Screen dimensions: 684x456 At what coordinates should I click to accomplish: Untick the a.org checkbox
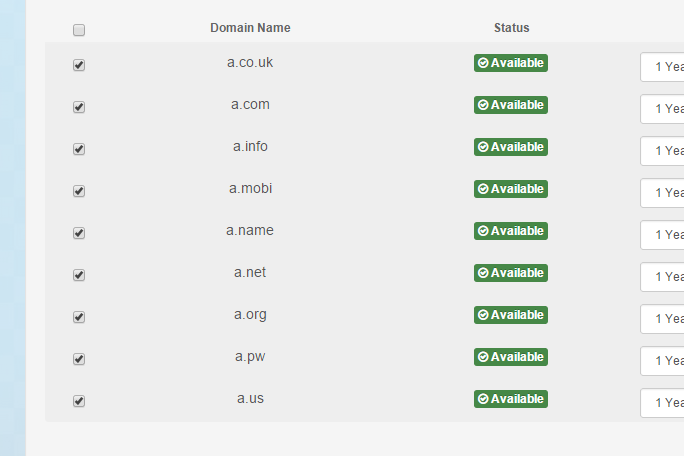(x=79, y=317)
